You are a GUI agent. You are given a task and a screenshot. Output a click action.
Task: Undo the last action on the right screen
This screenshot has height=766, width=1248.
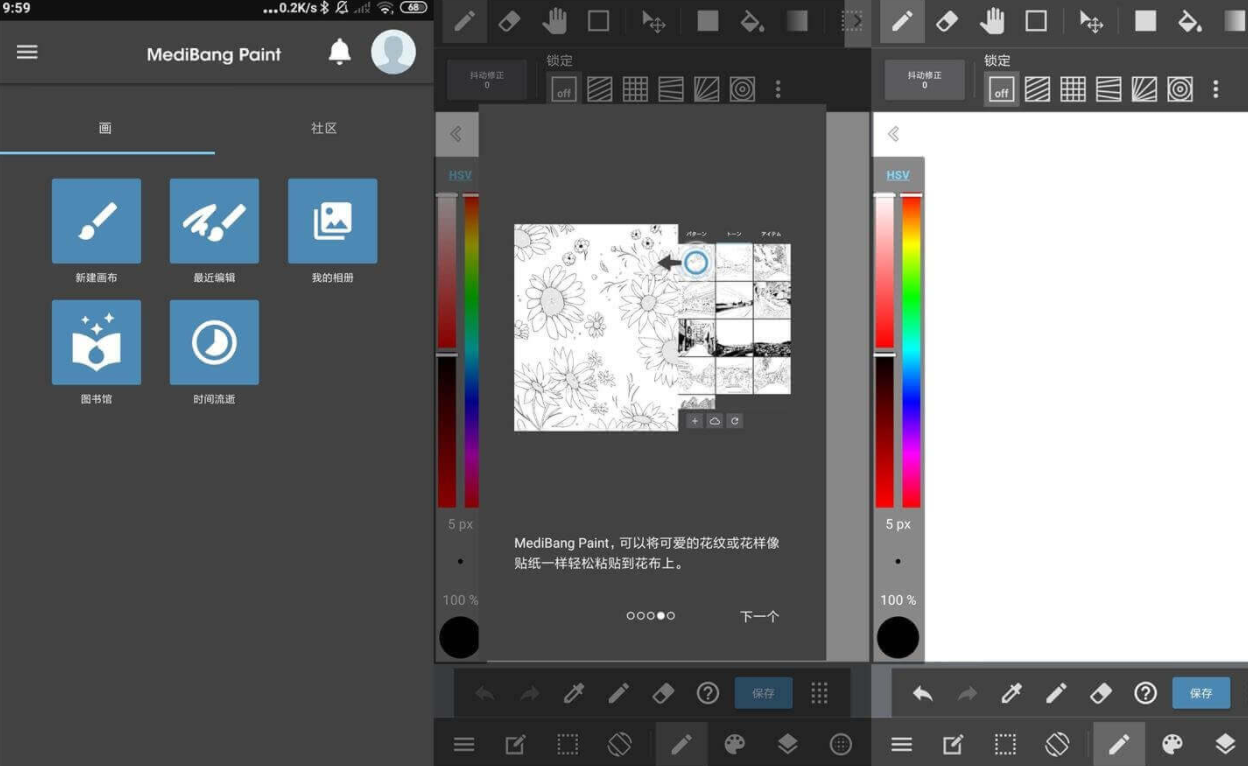923,693
